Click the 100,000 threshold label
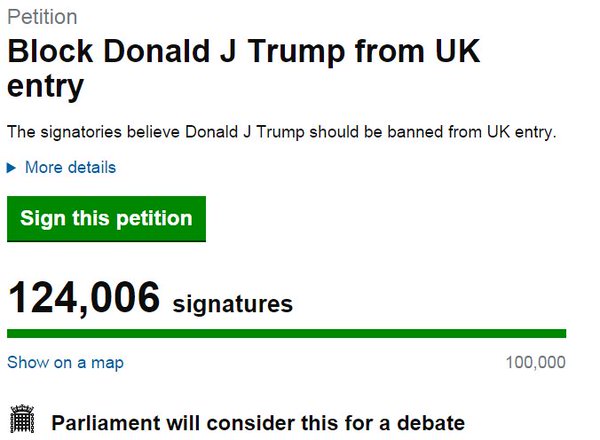This screenshot has height=440, width=600. click(536, 362)
